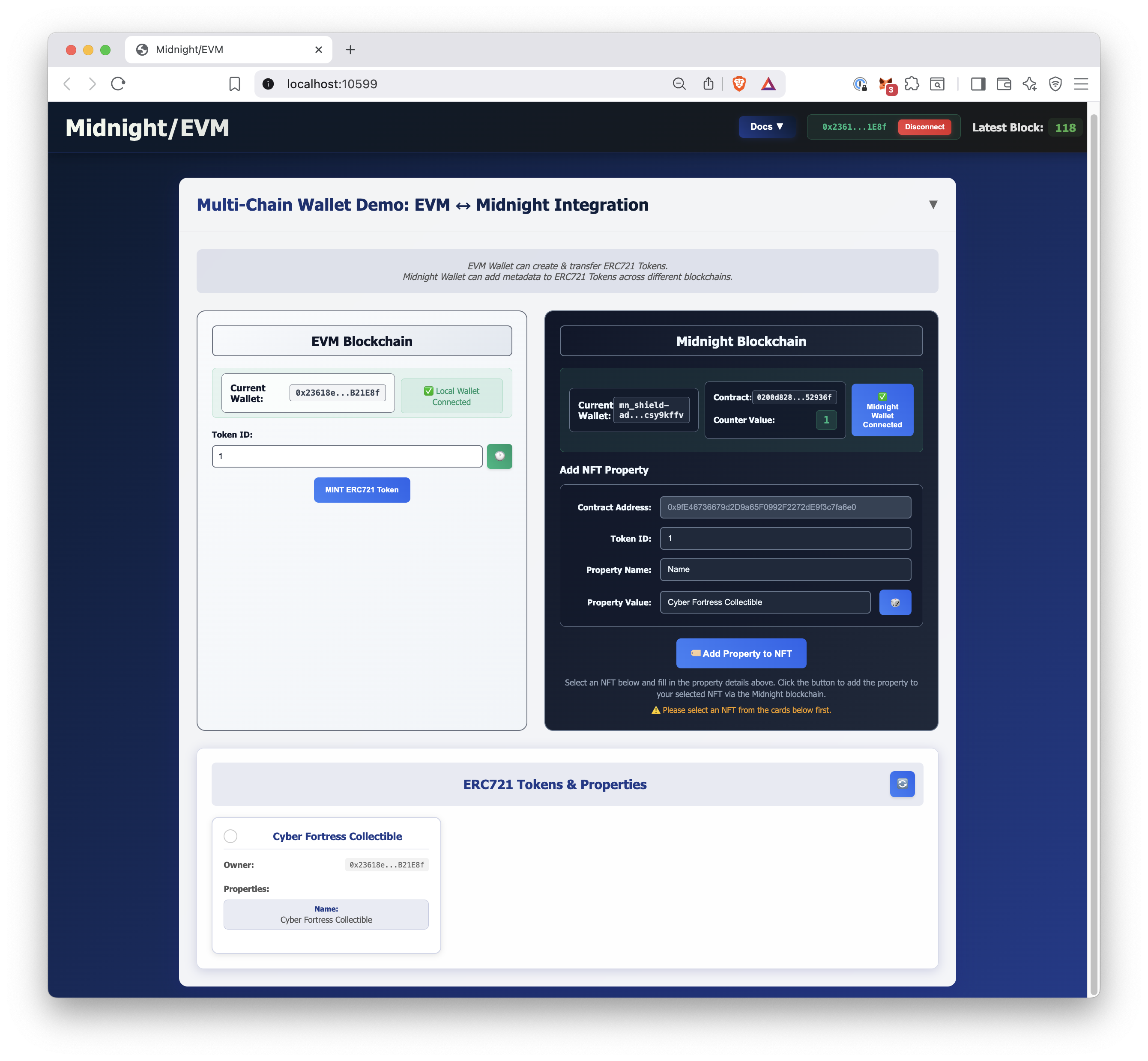This screenshot has height=1061, width=1148.
Task: Click the Property Name input field
Action: (784, 569)
